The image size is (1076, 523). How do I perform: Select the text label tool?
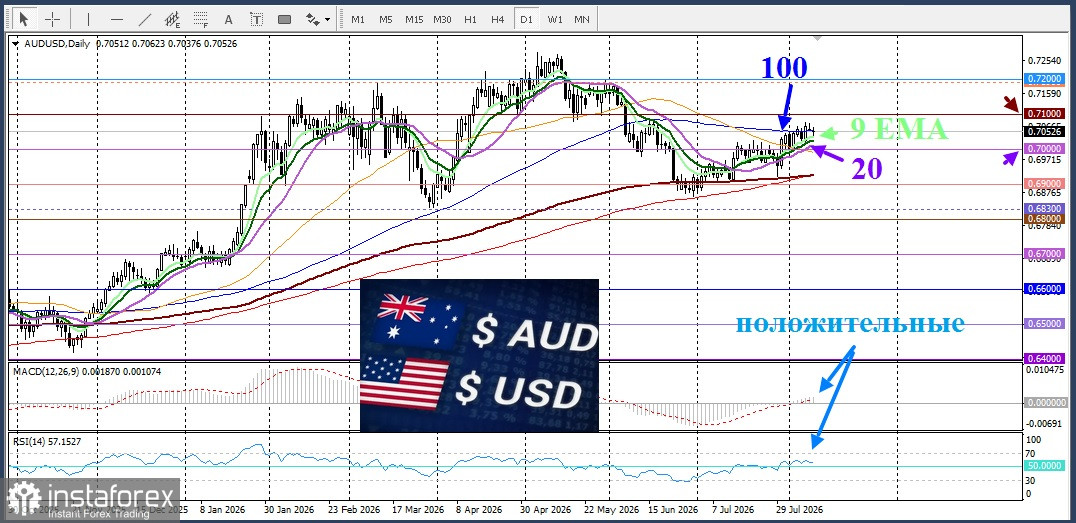point(256,19)
